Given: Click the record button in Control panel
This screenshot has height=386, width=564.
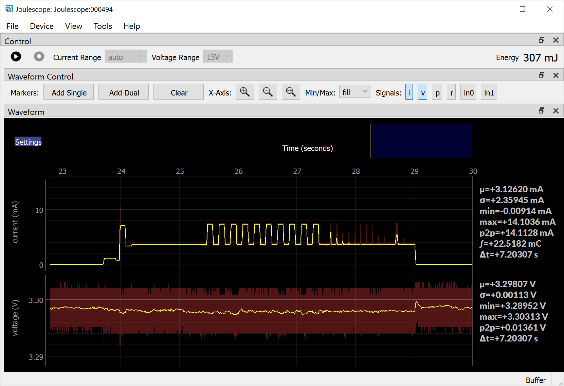Looking at the screenshot, I should point(39,57).
